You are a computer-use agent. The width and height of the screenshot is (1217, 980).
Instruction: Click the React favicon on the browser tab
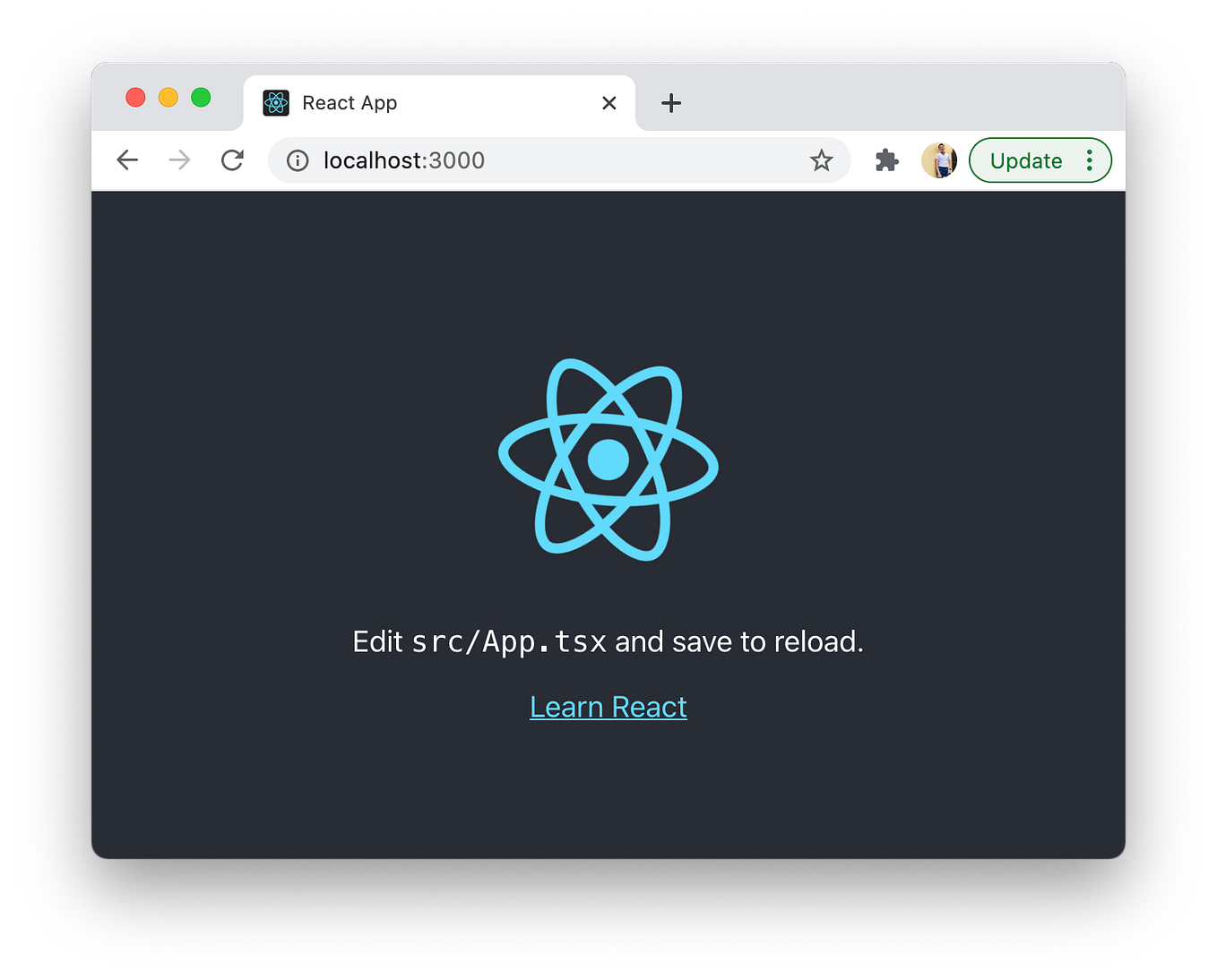click(x=276, y=103)
